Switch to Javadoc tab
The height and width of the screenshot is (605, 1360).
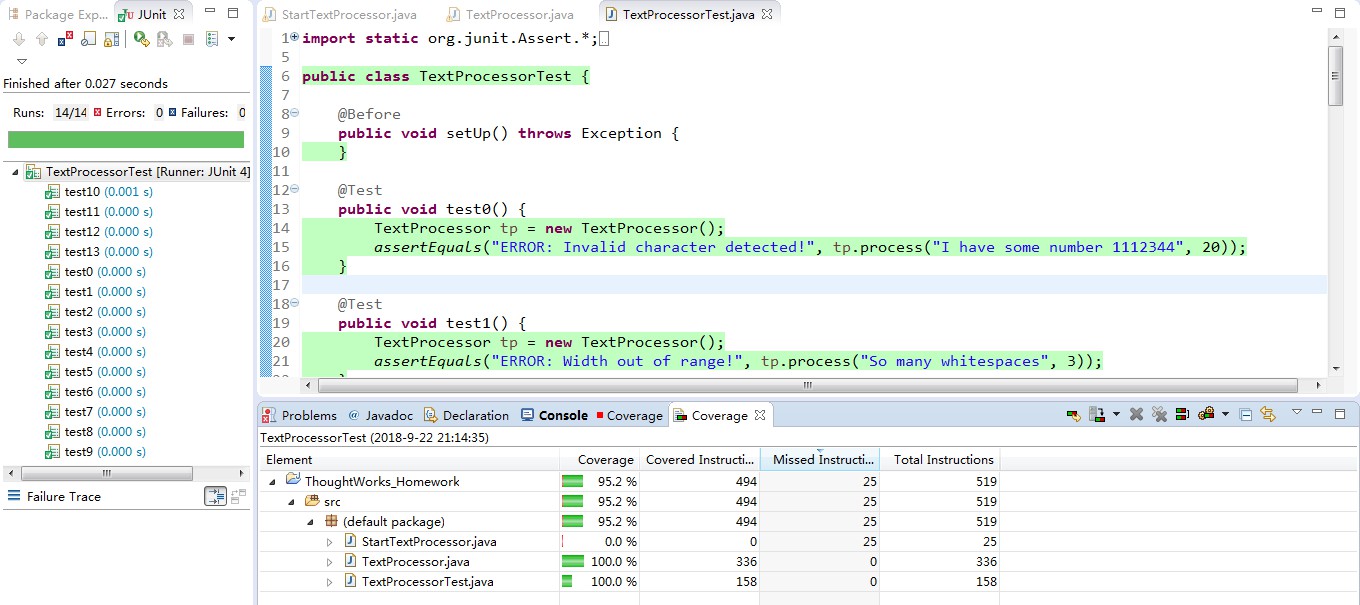click(381, 415)
